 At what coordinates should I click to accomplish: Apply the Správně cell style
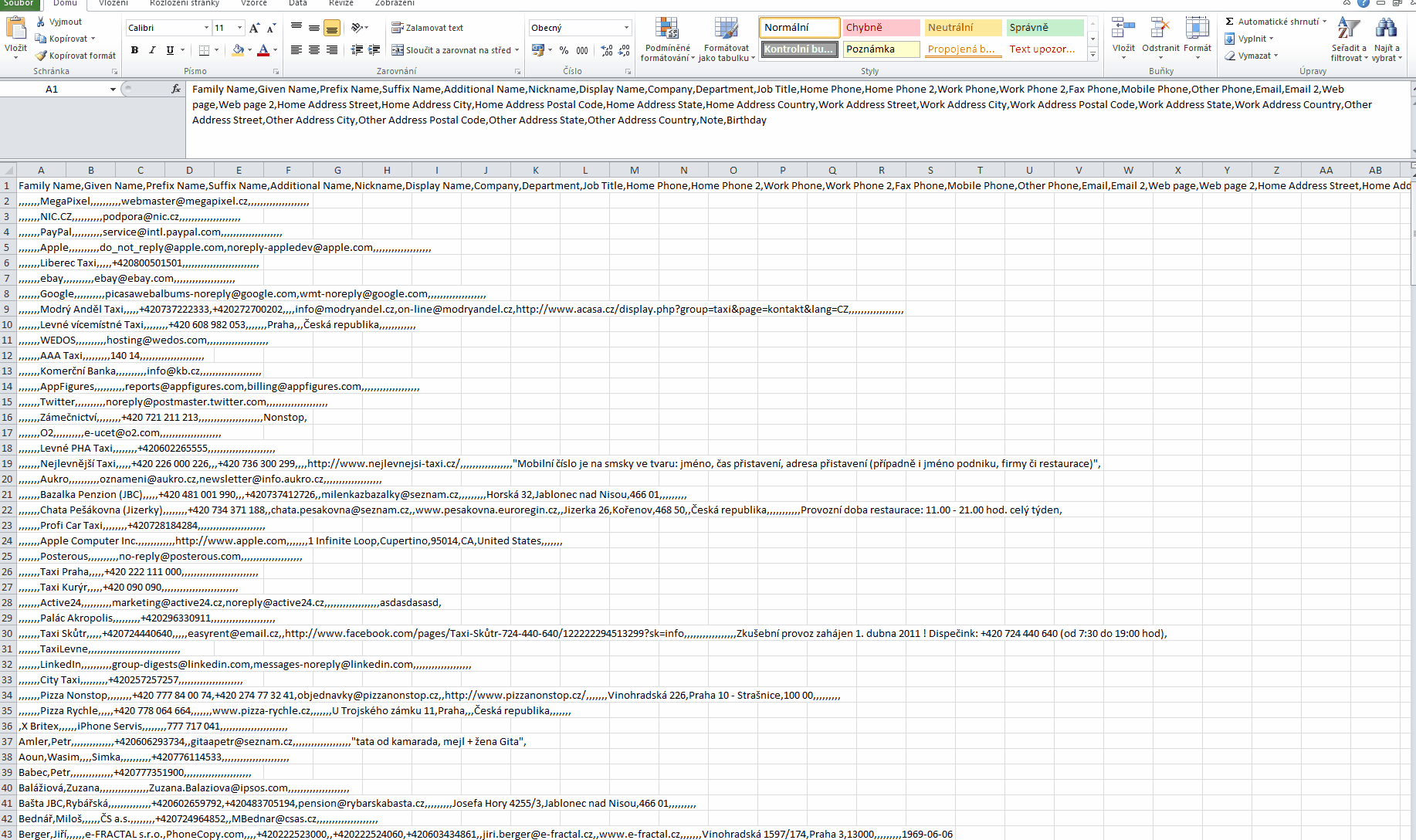point(1045,28)
